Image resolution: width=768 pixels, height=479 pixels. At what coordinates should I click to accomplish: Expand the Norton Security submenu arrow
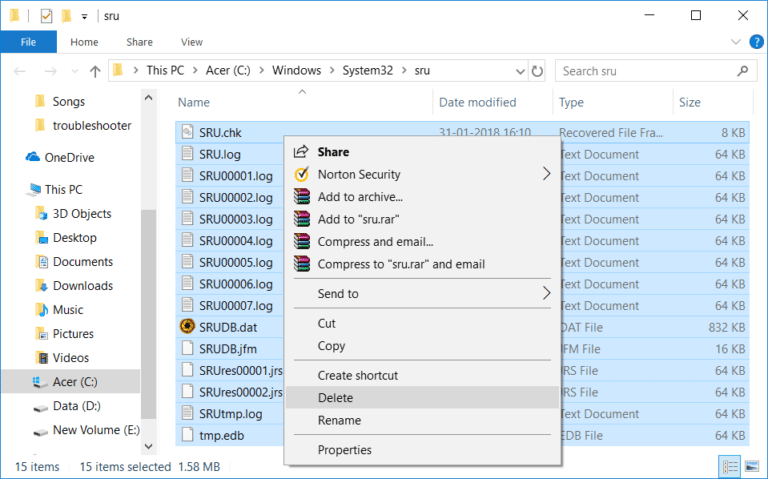pyautogui.click(x=546, y=174)
